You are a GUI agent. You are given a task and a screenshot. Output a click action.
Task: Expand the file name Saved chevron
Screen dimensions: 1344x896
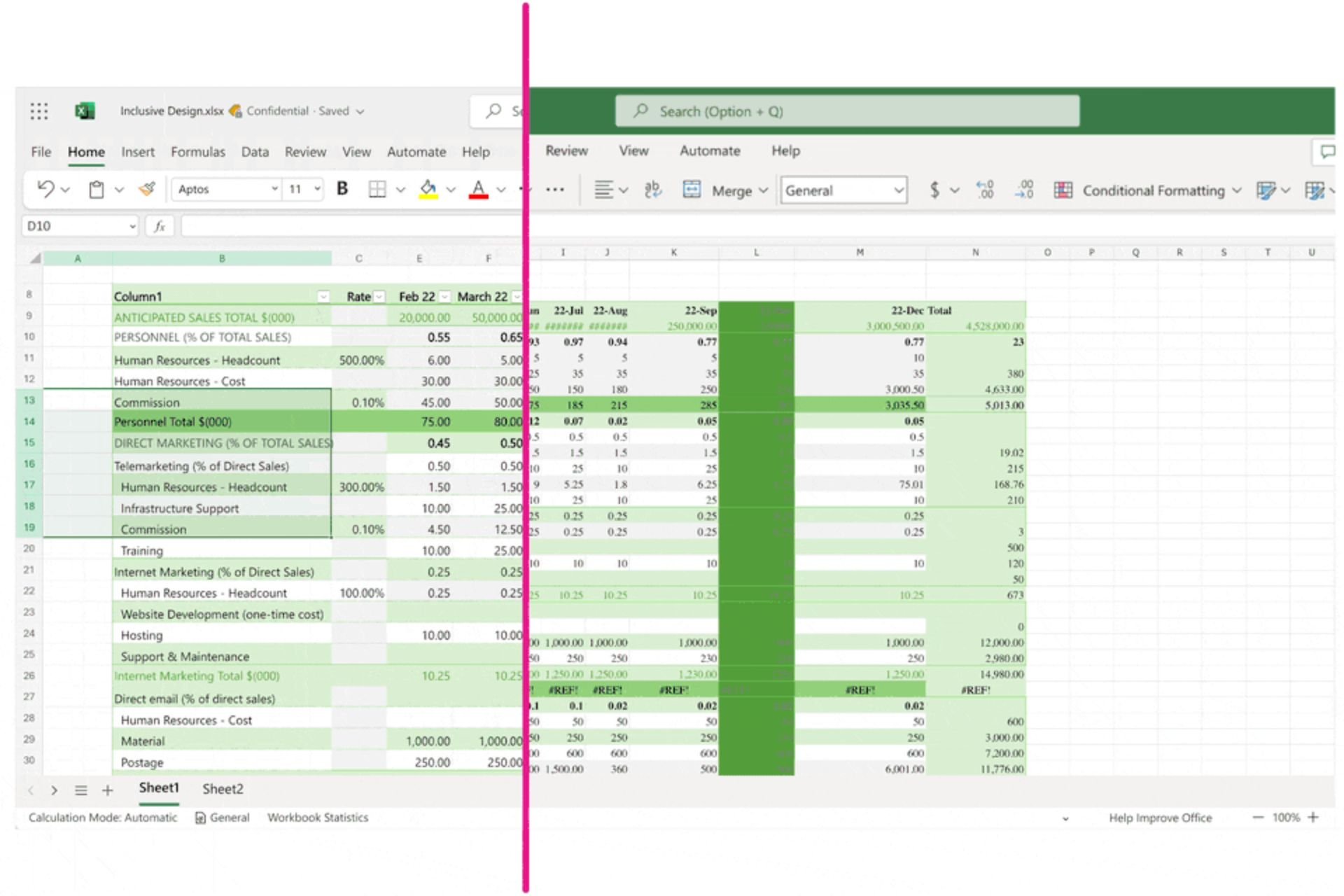click(x=360, y=111)
